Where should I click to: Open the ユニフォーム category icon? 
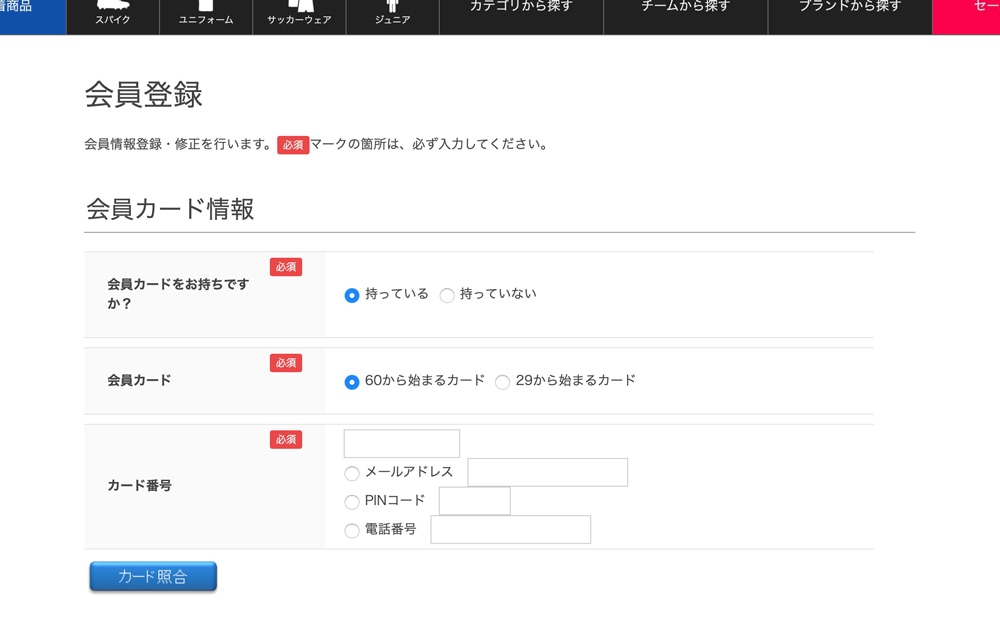coord(206,14)
